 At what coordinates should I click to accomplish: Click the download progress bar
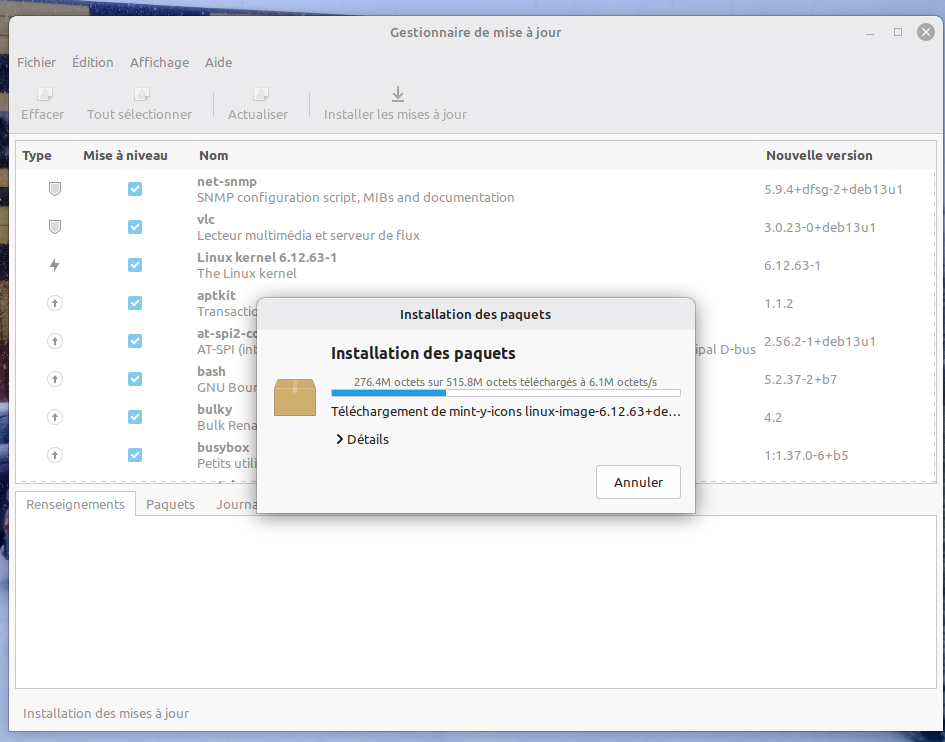(x=505, y=393)
